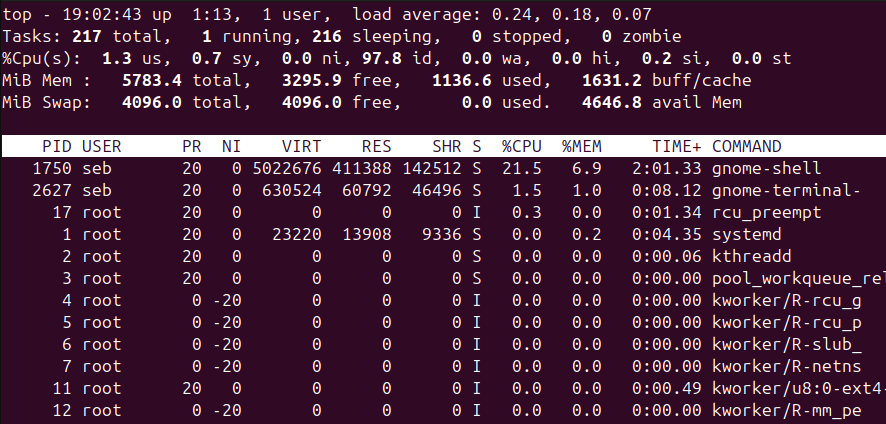
Task: Click the 4646.8 avail Mem value
Action: (611, 102)
